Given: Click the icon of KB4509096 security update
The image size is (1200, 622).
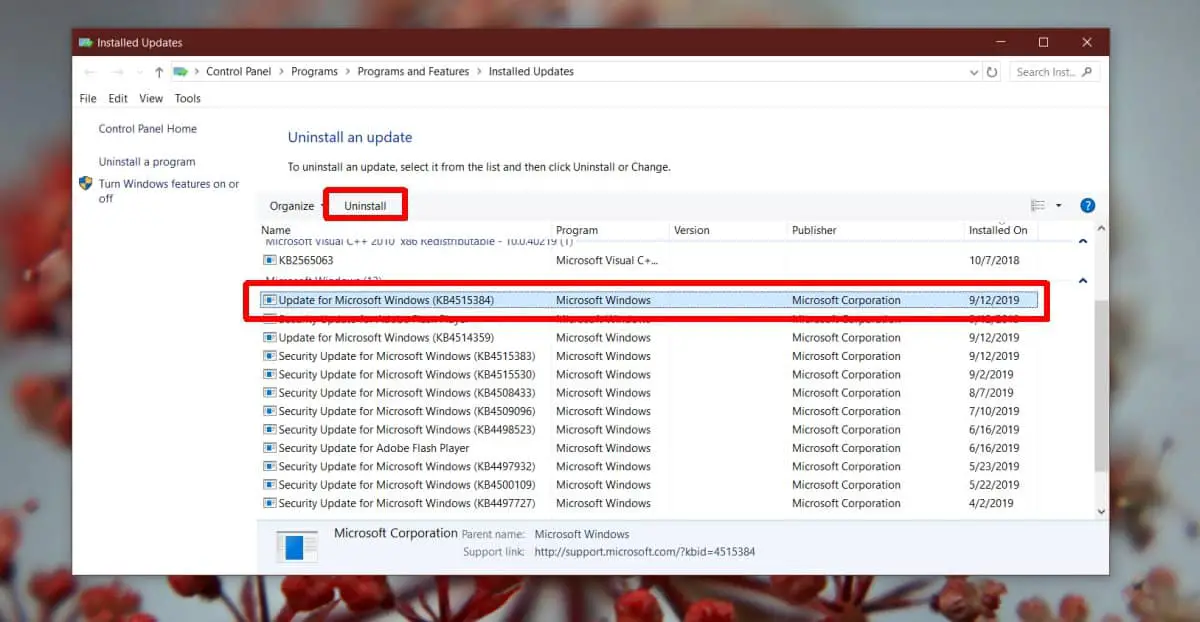Looking at the screenshot, I should 270,411.
